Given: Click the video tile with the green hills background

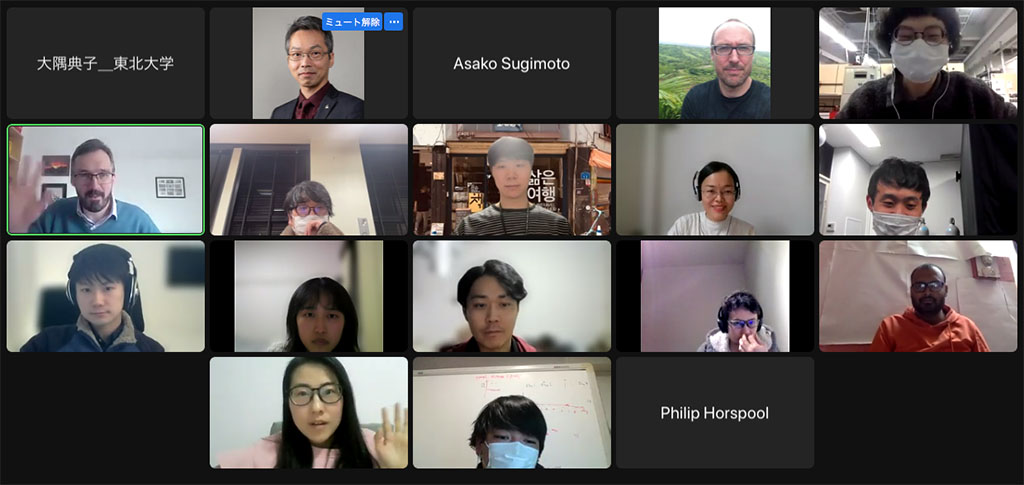Looking at the screenshot, I should click(x=714, y=63).
